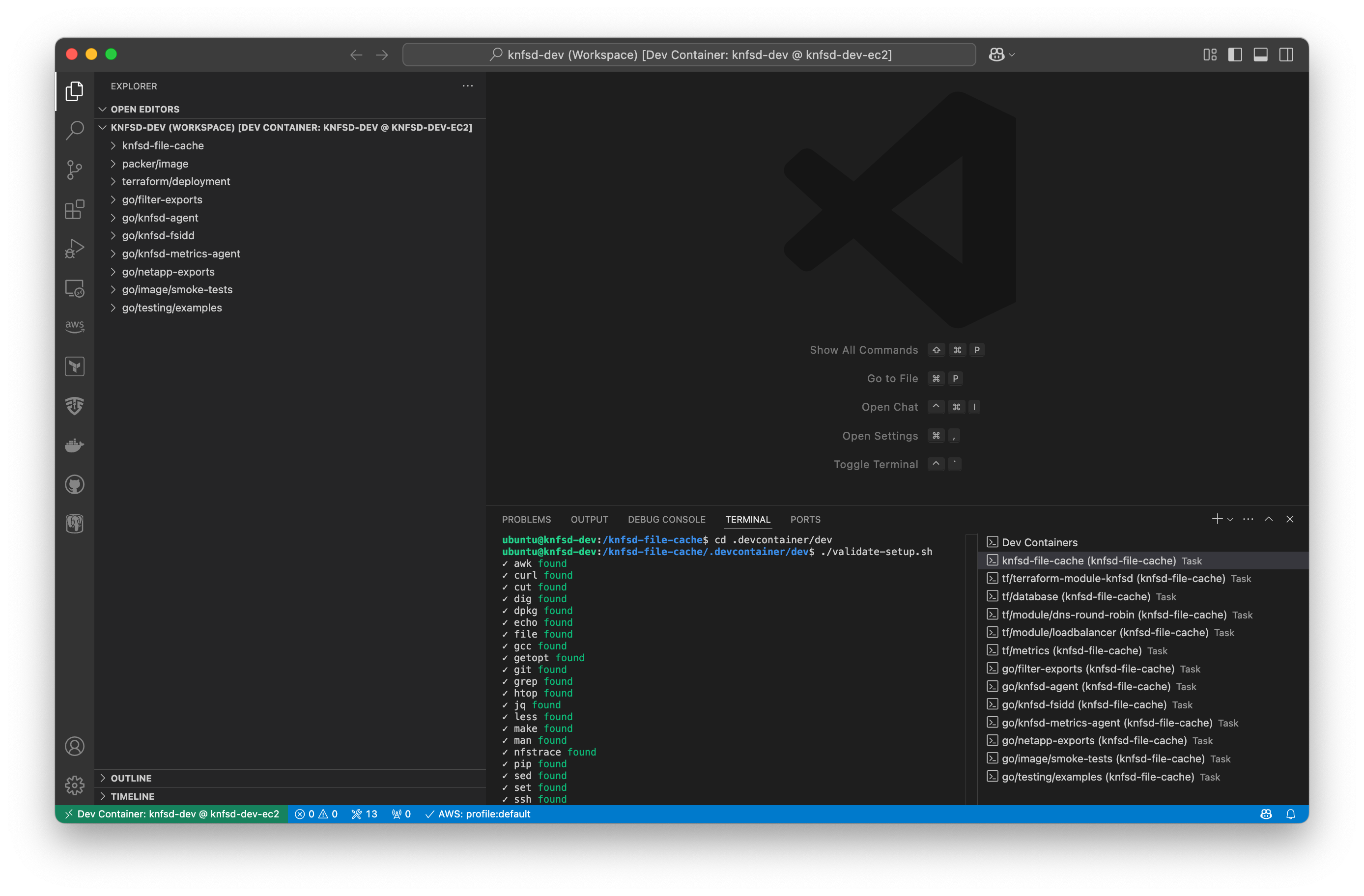
Task: Expand the go/knfsd-metrics-agent folder
Action: point(290,254)
